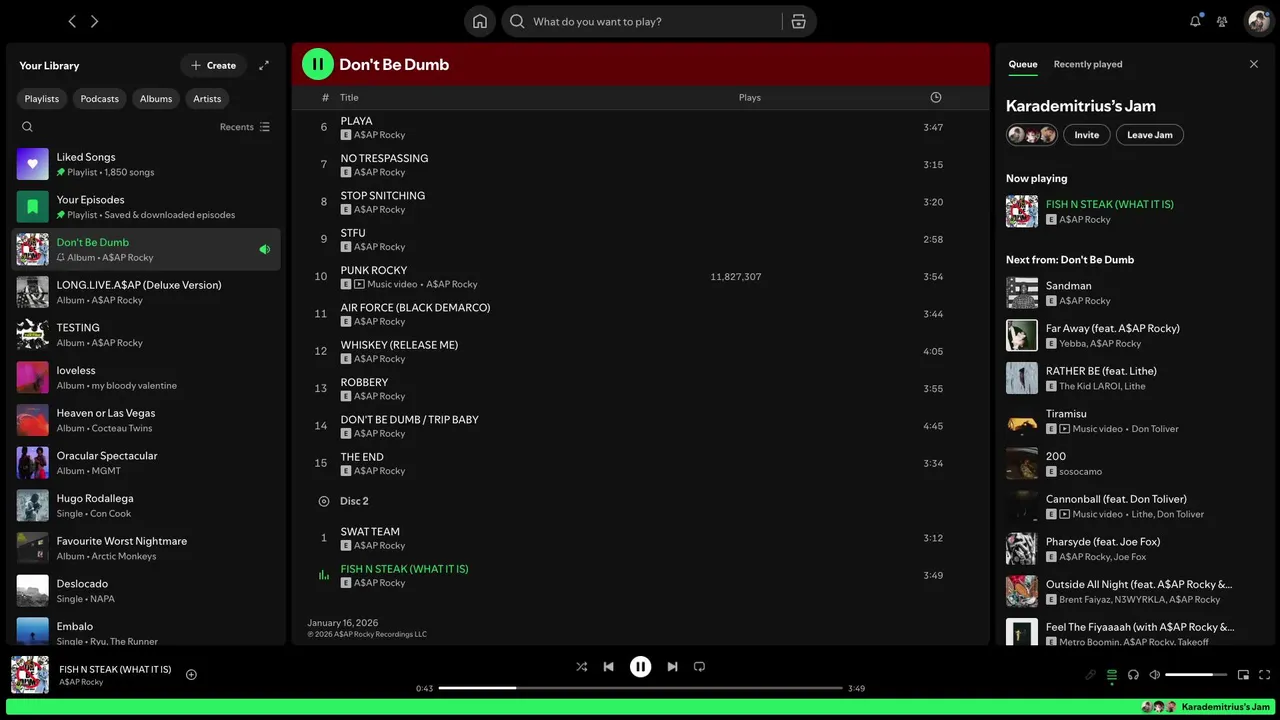Screen dimensions: 1280x720
Task: Open the Recents sort dropdown
Action: point(245,127)
